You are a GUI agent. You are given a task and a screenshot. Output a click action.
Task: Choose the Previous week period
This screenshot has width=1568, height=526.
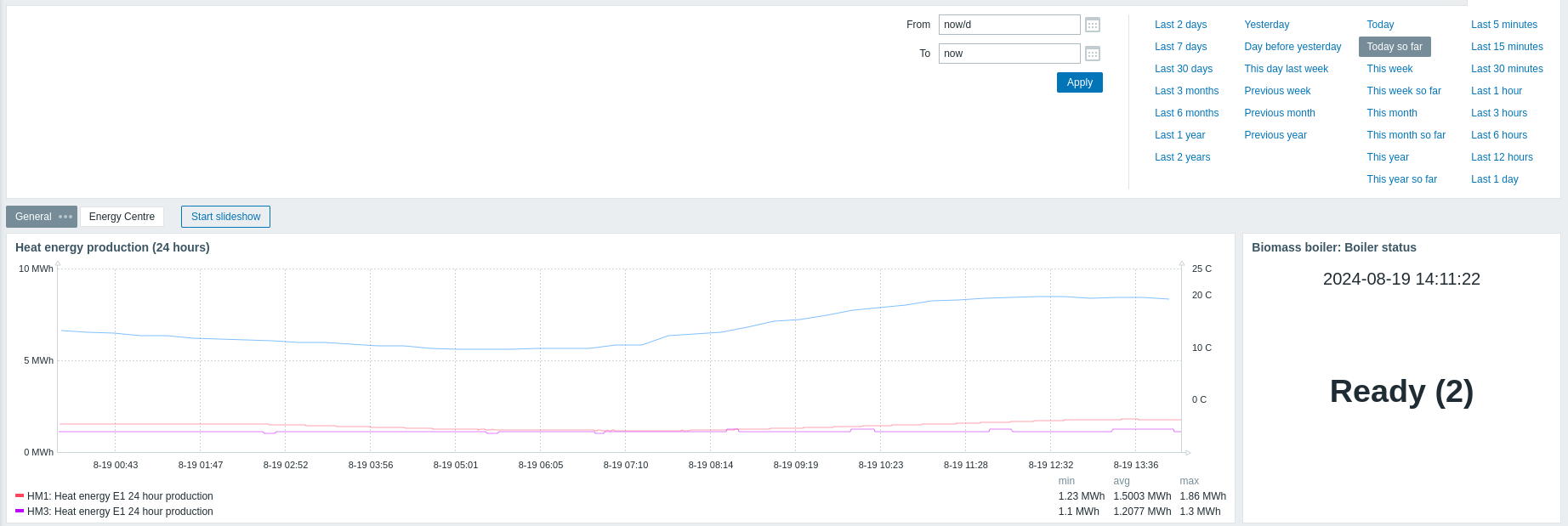1277,91
